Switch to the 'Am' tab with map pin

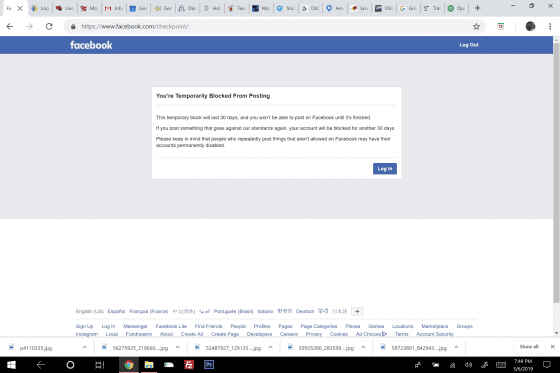click(335, 8)
